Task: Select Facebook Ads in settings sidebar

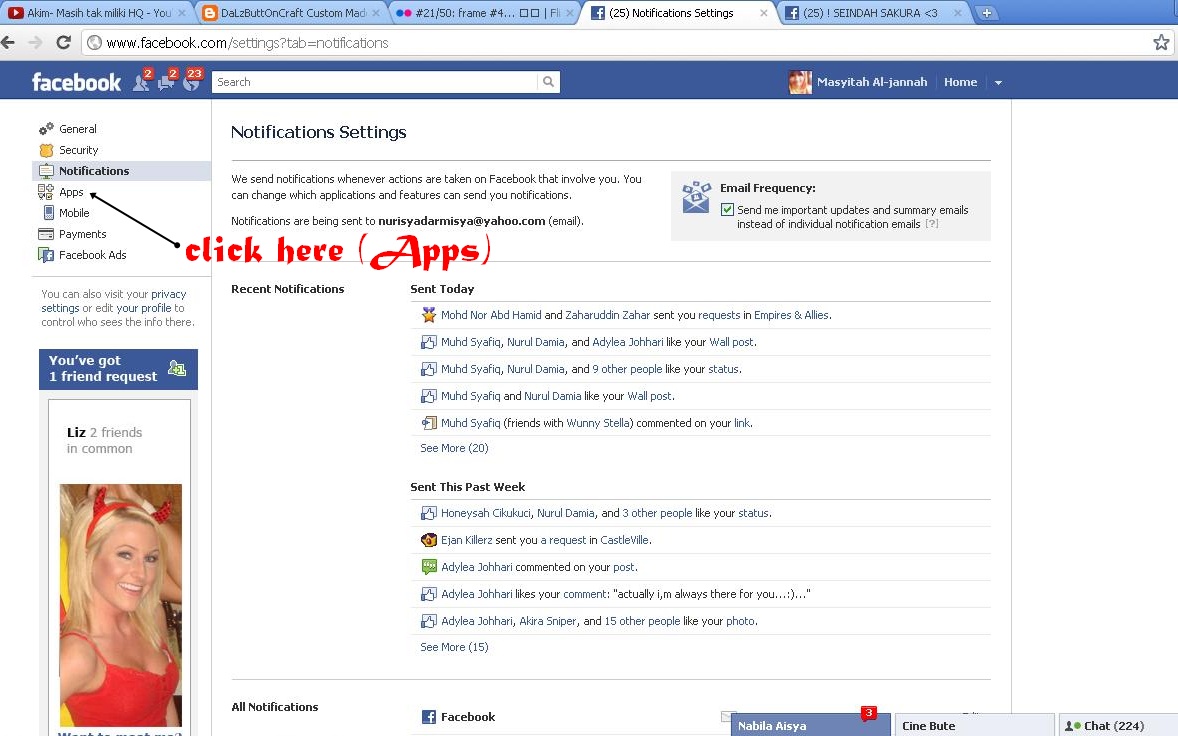Action: click(92, 255)
